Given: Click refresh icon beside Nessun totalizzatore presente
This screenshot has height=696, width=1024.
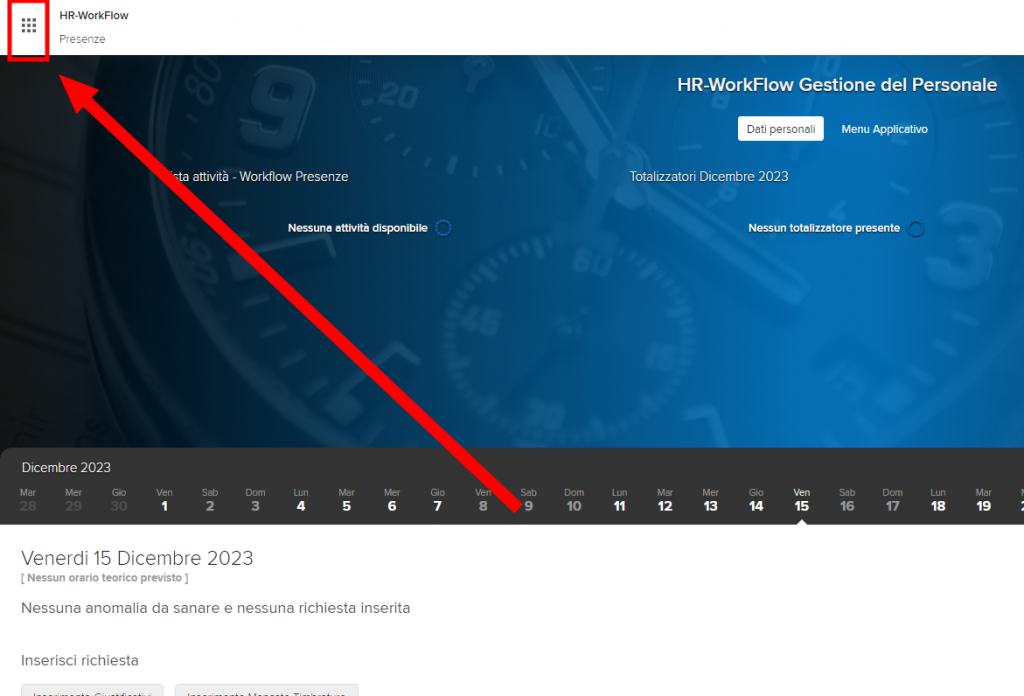Looking at the screenshot, I should tap(915, 229).
